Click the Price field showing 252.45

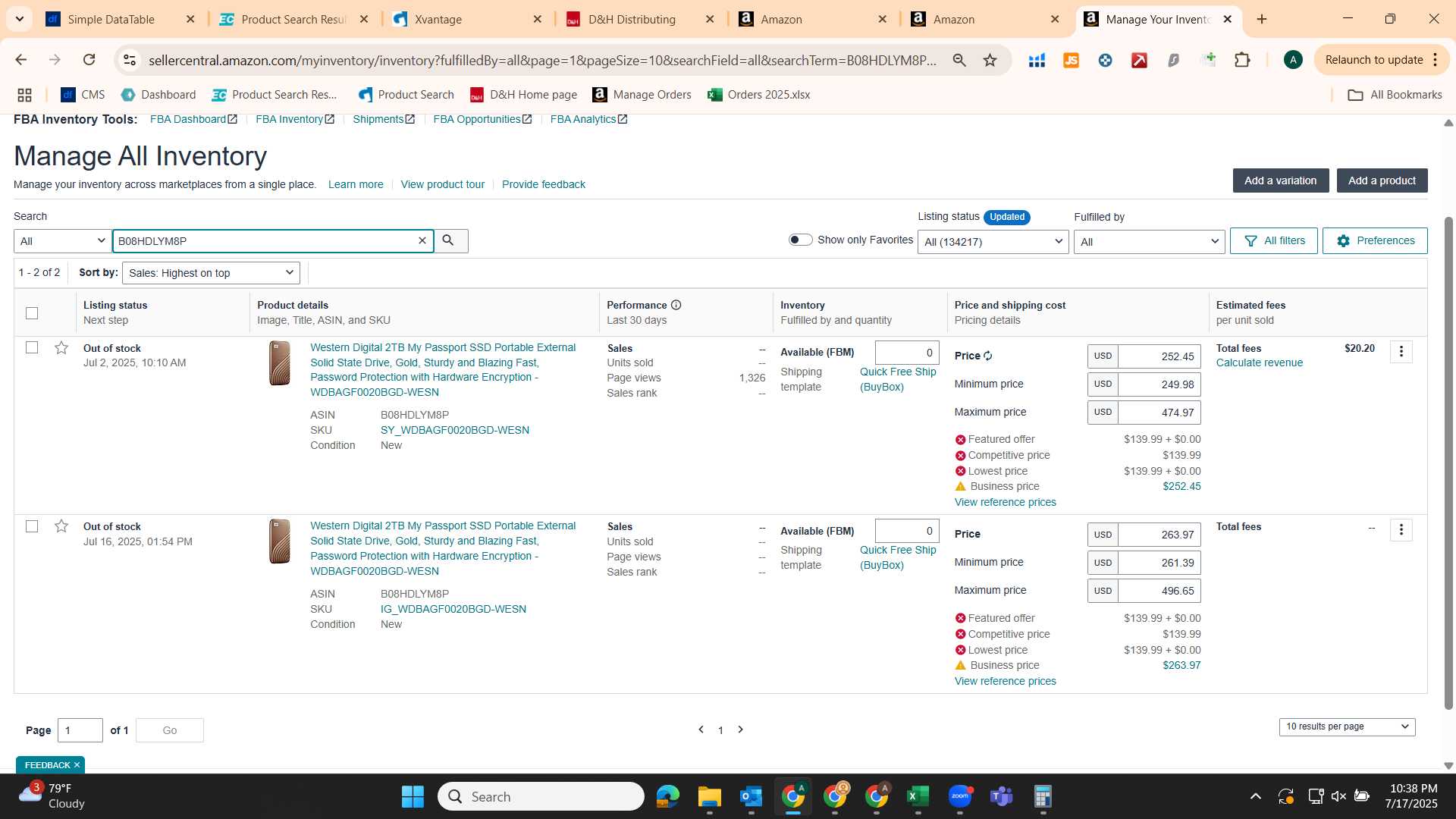(1159, 356)
